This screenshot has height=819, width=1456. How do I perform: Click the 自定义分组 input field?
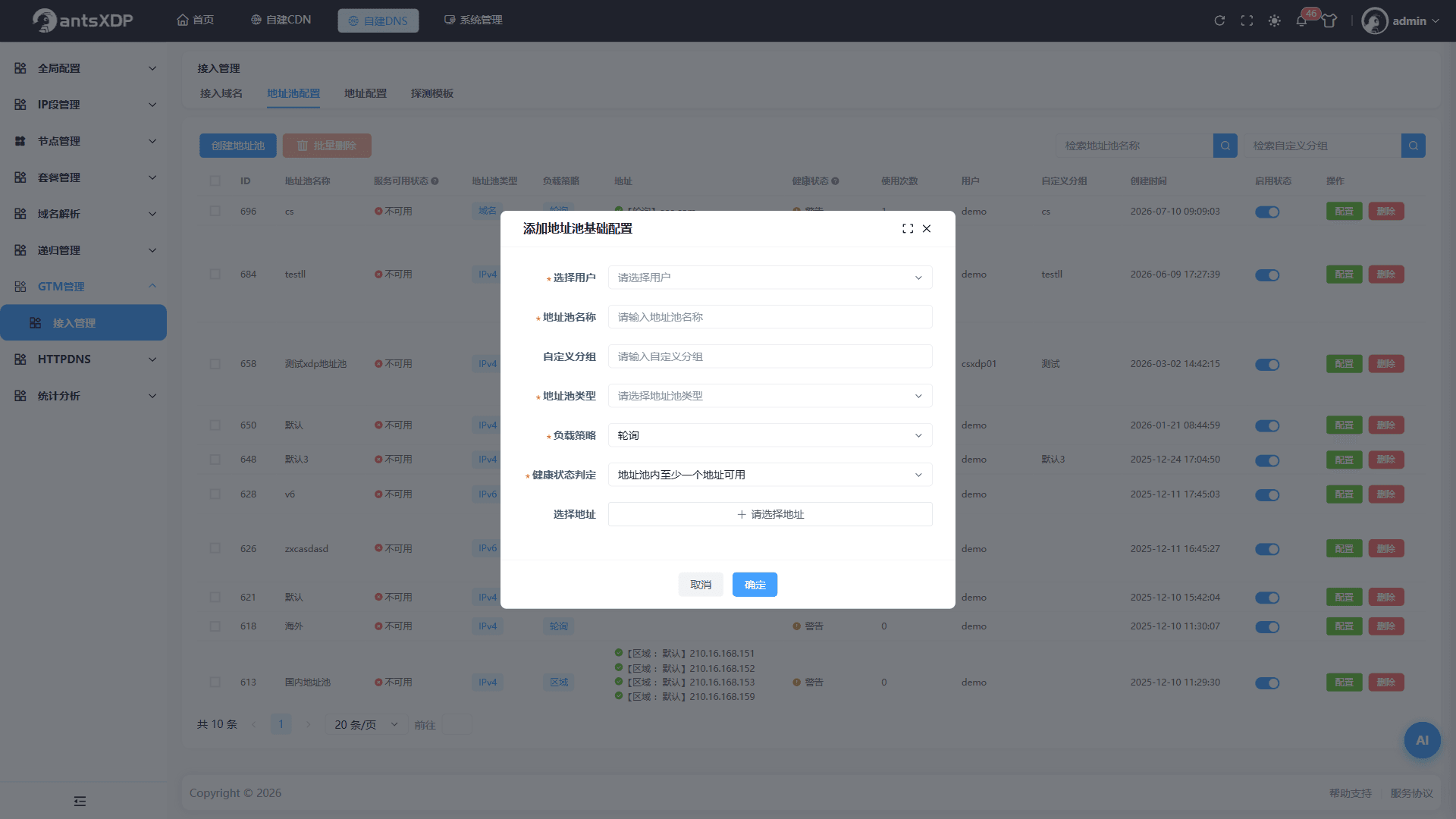770,356
